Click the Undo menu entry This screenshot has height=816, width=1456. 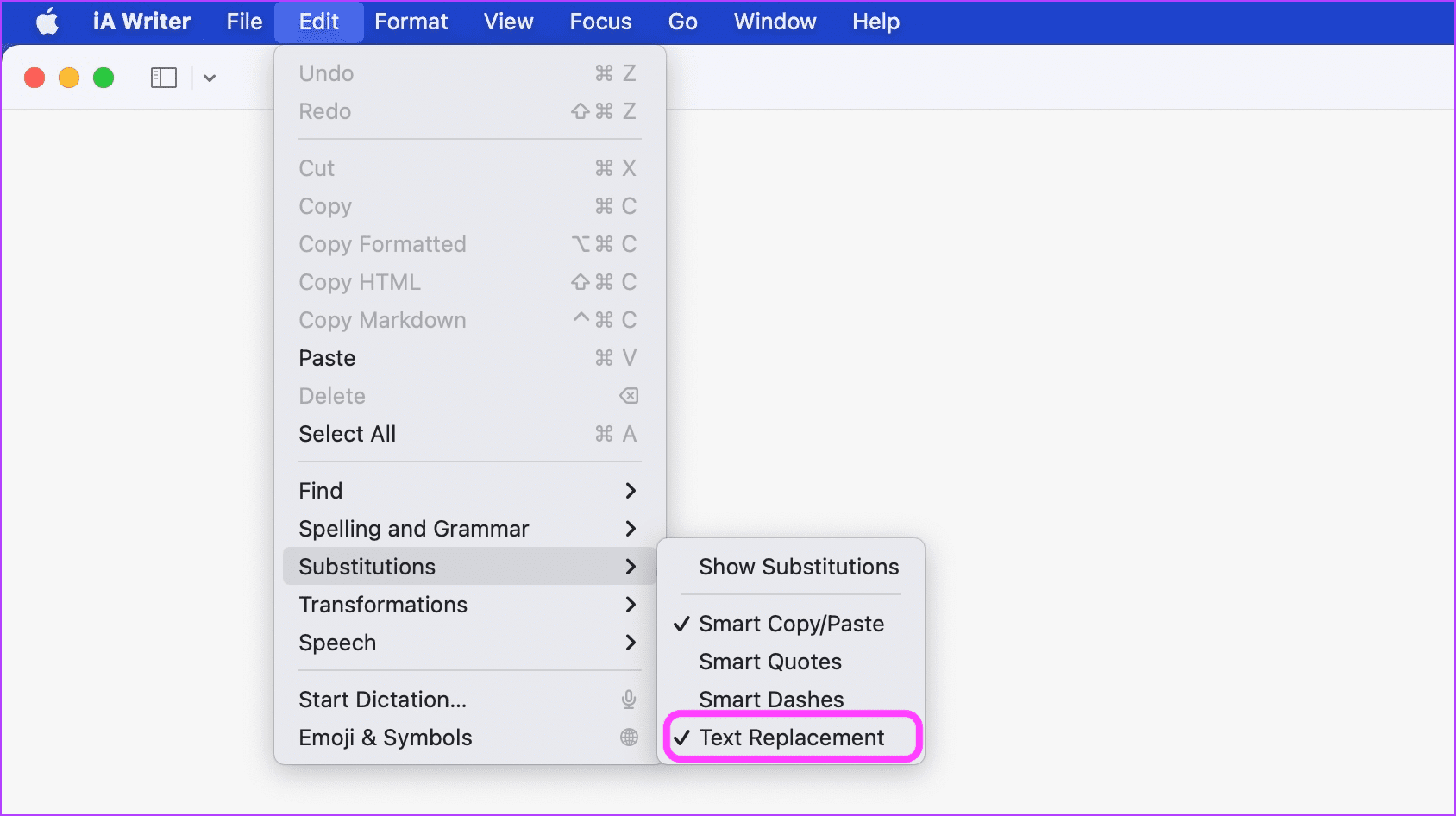469,73
